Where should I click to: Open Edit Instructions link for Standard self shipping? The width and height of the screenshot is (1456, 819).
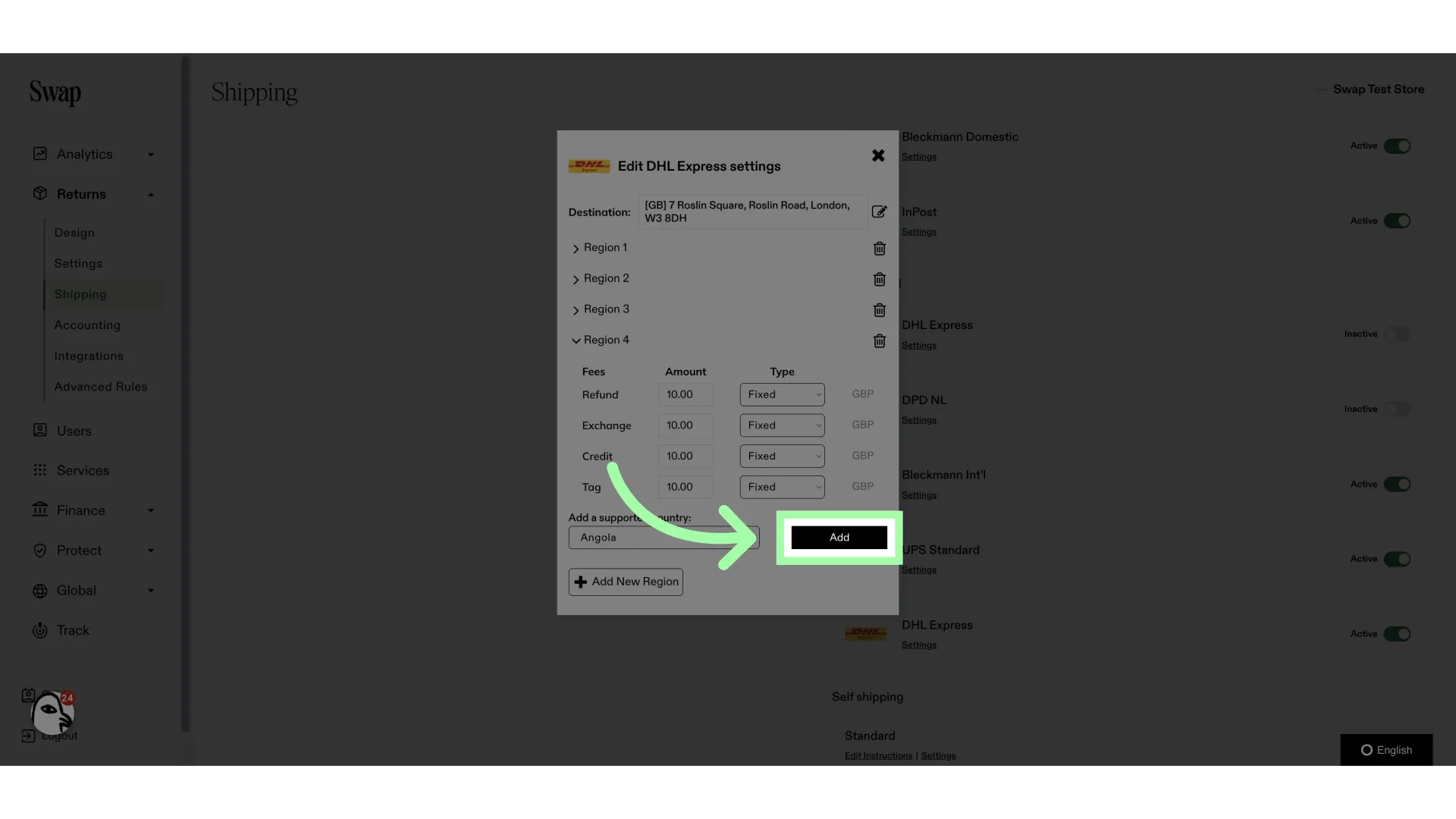(878, 756)
